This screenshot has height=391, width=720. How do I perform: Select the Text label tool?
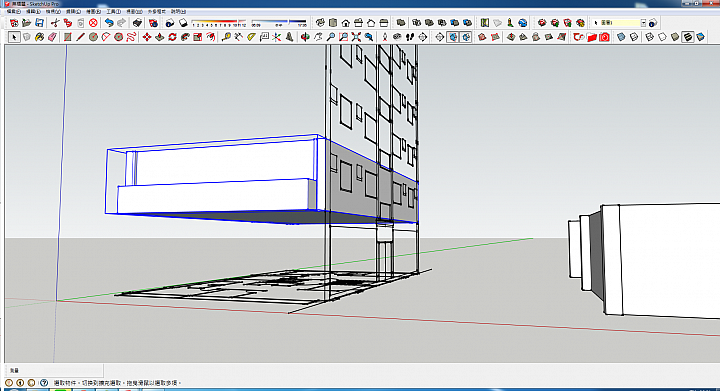click(x=264, y=37)
